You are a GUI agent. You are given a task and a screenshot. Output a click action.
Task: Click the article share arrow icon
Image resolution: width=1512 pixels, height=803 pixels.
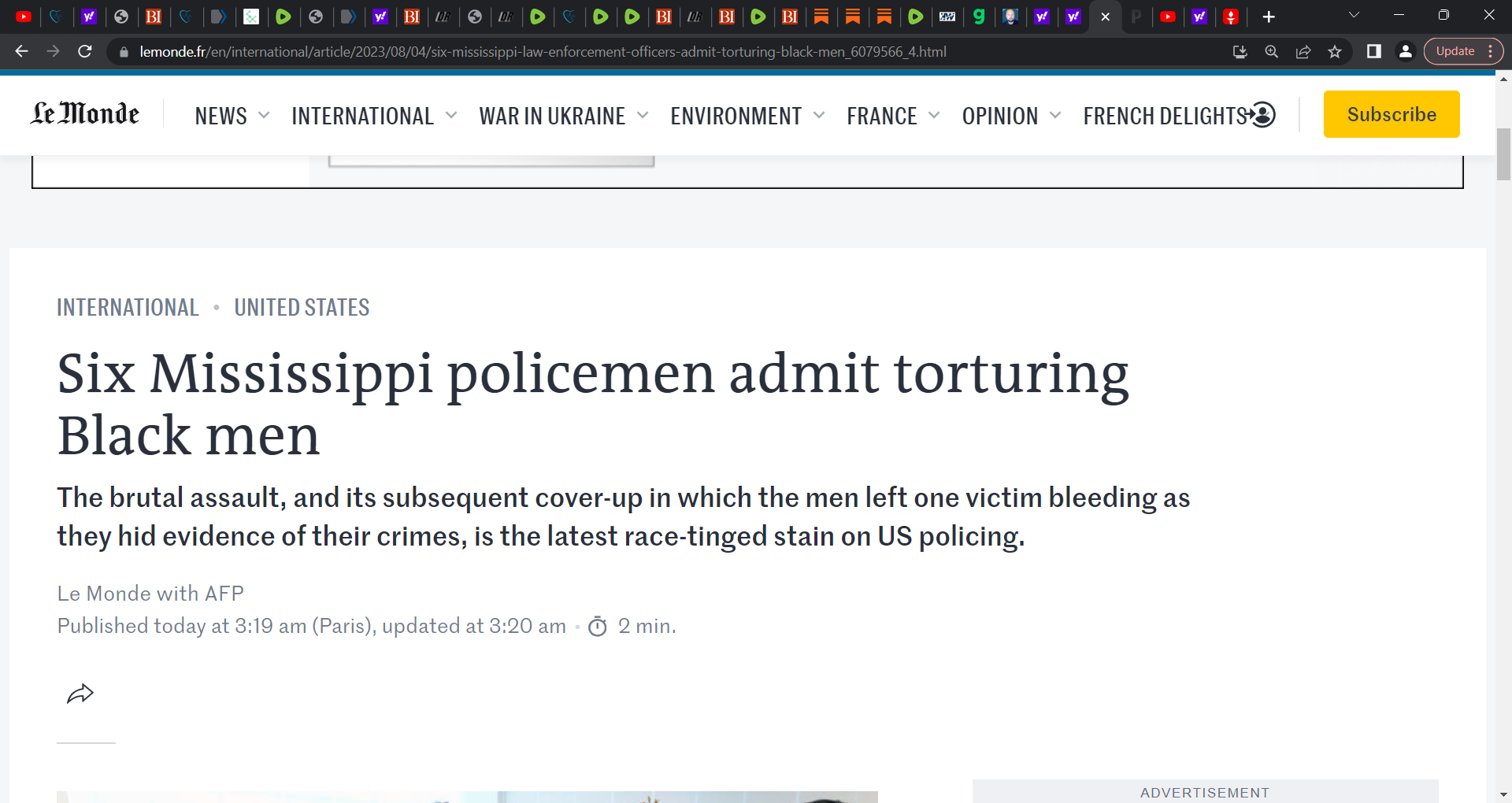pyautogui.click(x=80, y=694)
